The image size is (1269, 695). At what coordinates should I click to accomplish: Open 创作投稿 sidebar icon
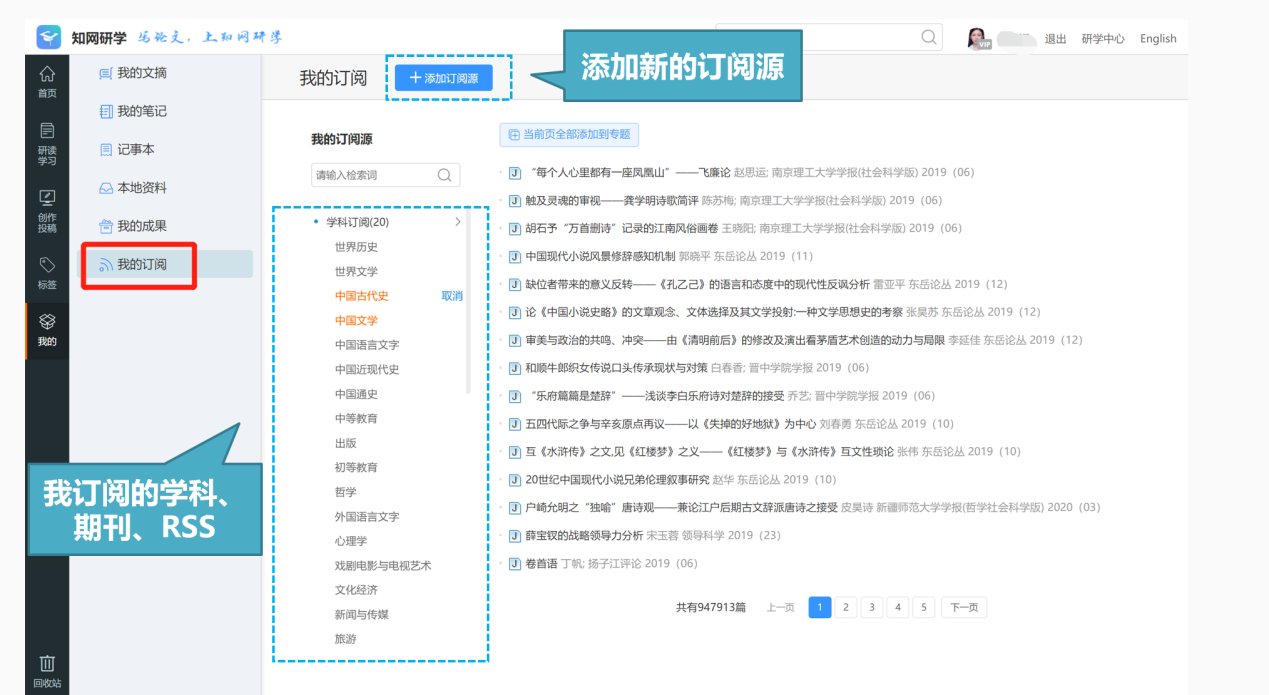click(x=47, y=211)
